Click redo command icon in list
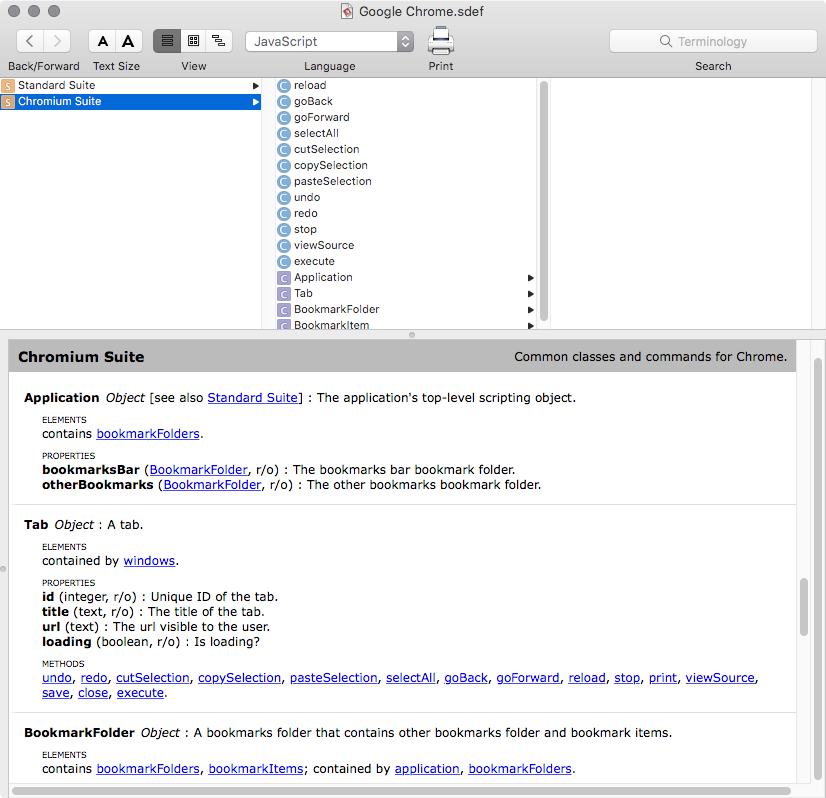 (284, 213)
